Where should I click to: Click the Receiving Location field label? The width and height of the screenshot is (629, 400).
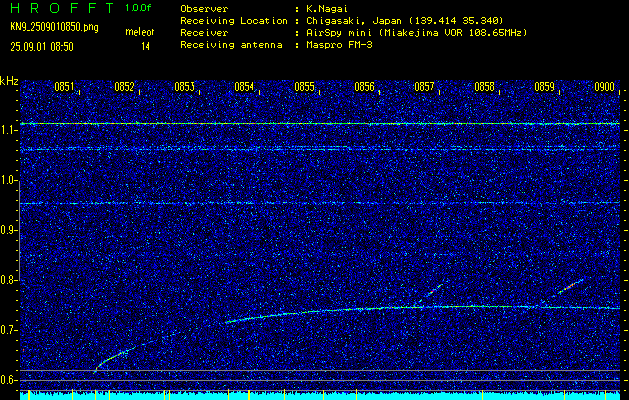tap(234, 21)
